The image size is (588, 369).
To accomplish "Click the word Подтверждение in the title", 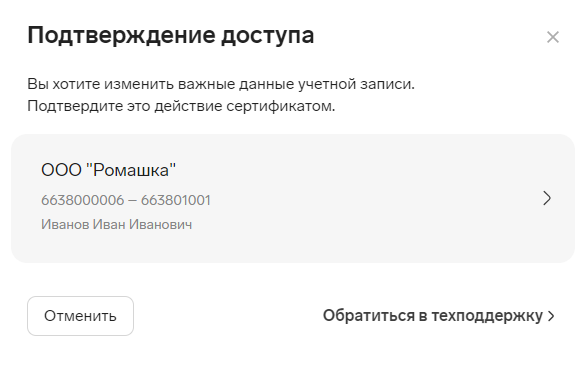I will [x=121, y=36].
